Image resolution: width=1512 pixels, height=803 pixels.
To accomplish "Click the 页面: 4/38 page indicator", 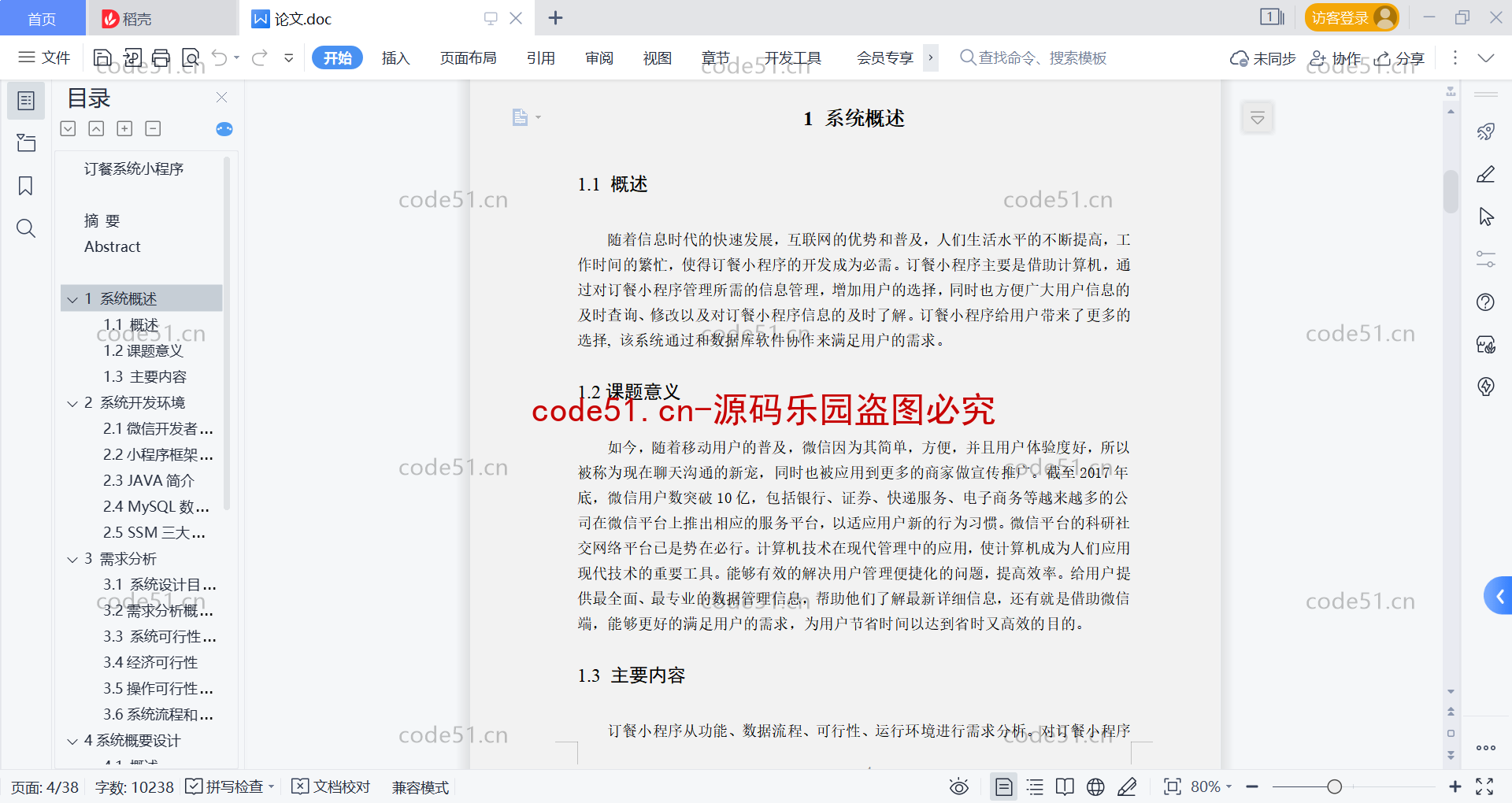I will click(45, 787).
